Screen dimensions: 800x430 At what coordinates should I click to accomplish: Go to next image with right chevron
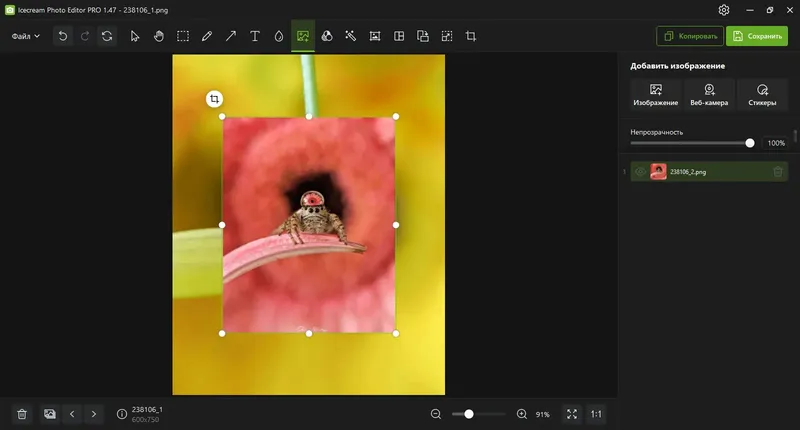[94, 414]
